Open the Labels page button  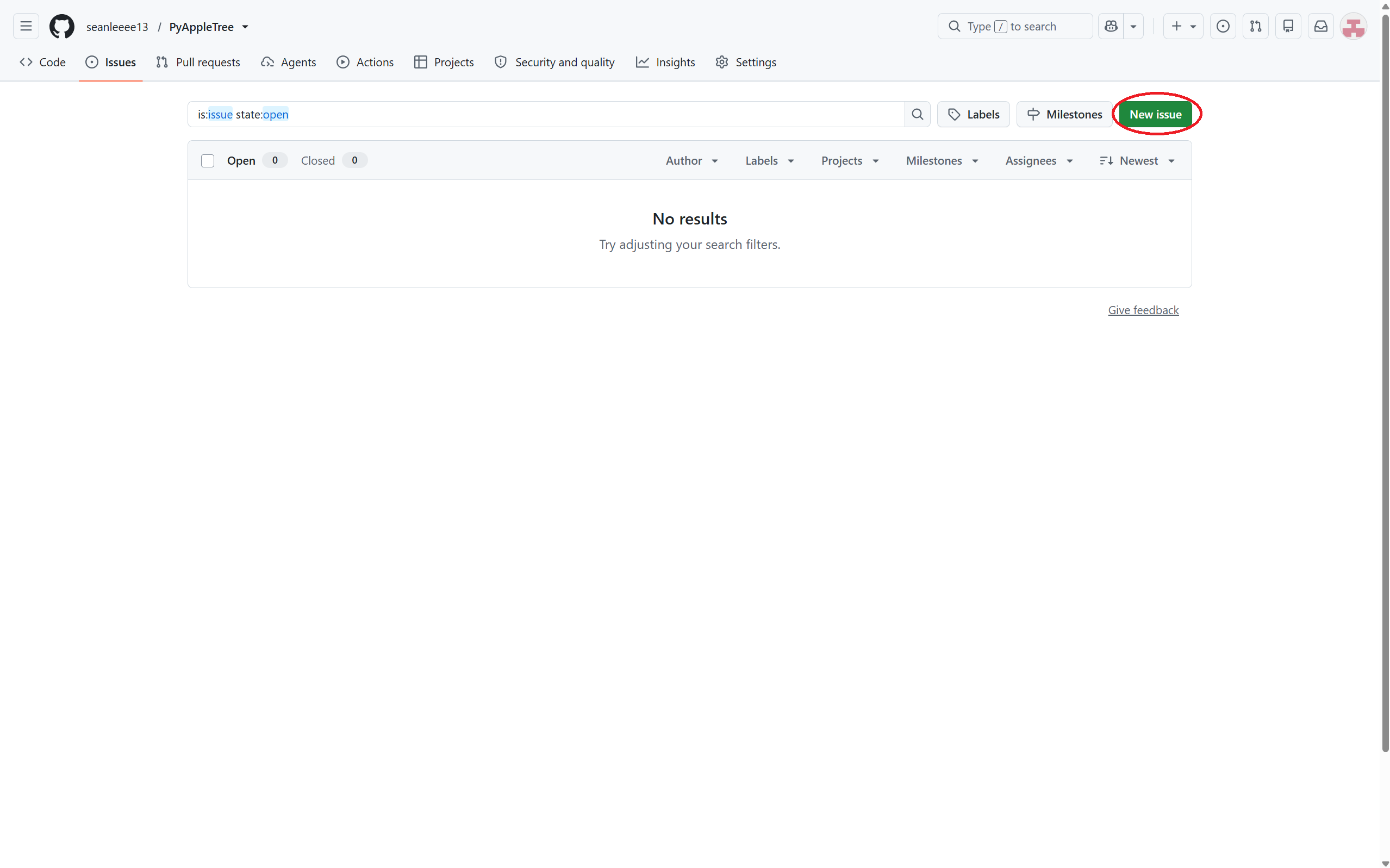tap(973, 114)
